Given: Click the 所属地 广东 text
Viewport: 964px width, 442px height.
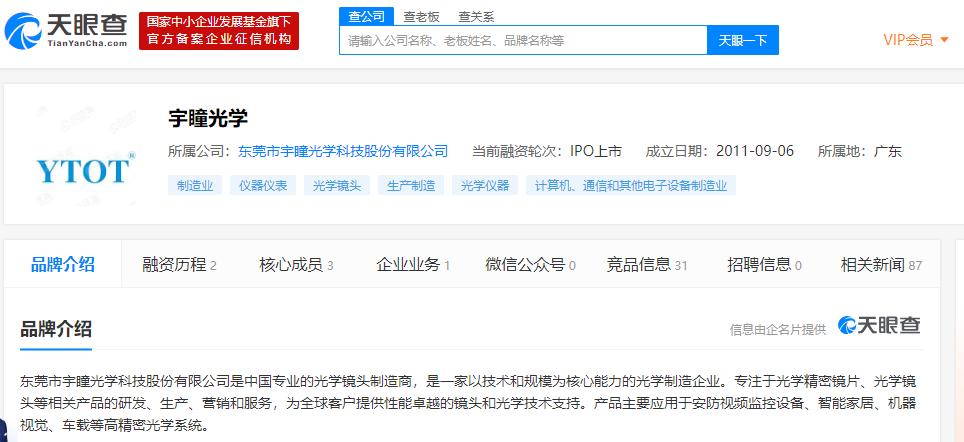Looking at the screenshot, I should pos(859,151).
